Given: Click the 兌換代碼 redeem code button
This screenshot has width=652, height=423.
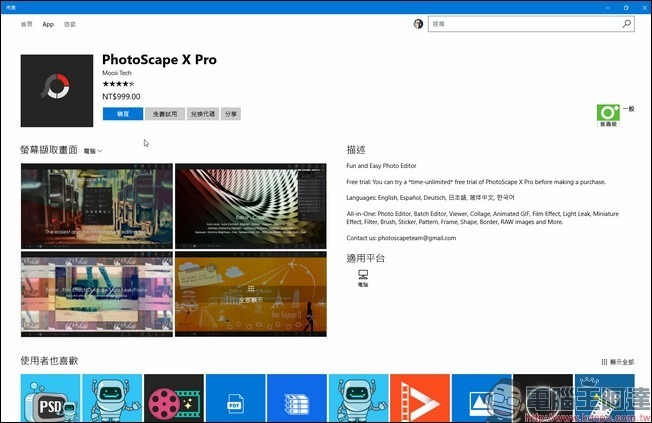Looking at the screenshot, I should (x=203, y=114).
